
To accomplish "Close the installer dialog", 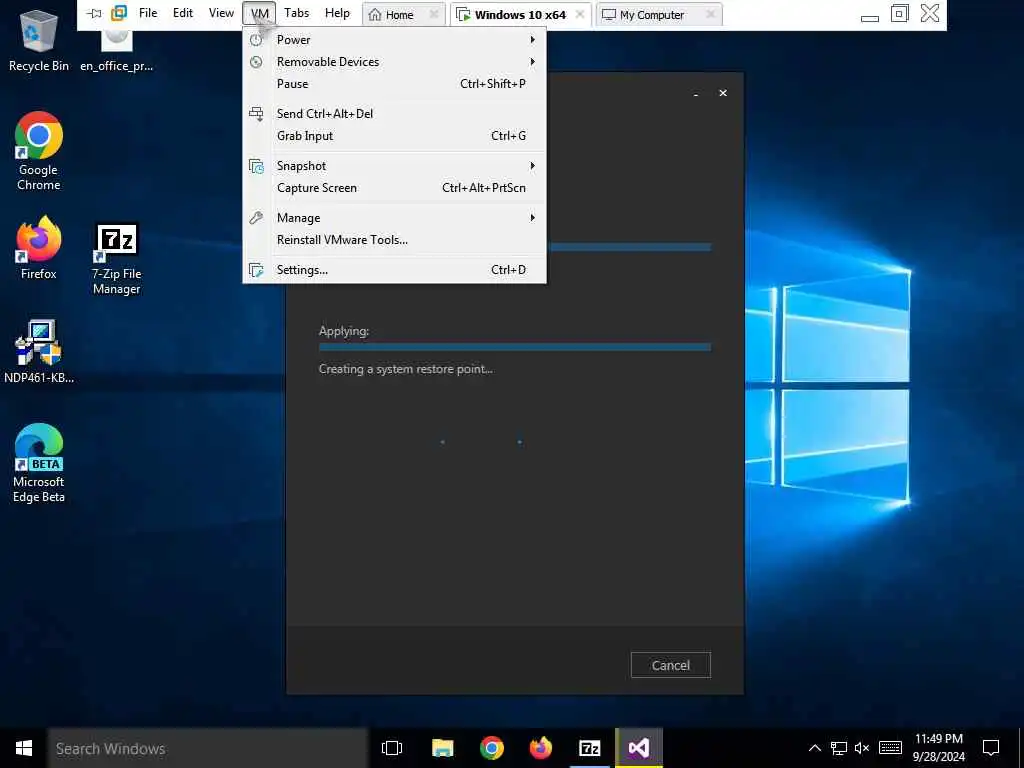I will 723,93.
